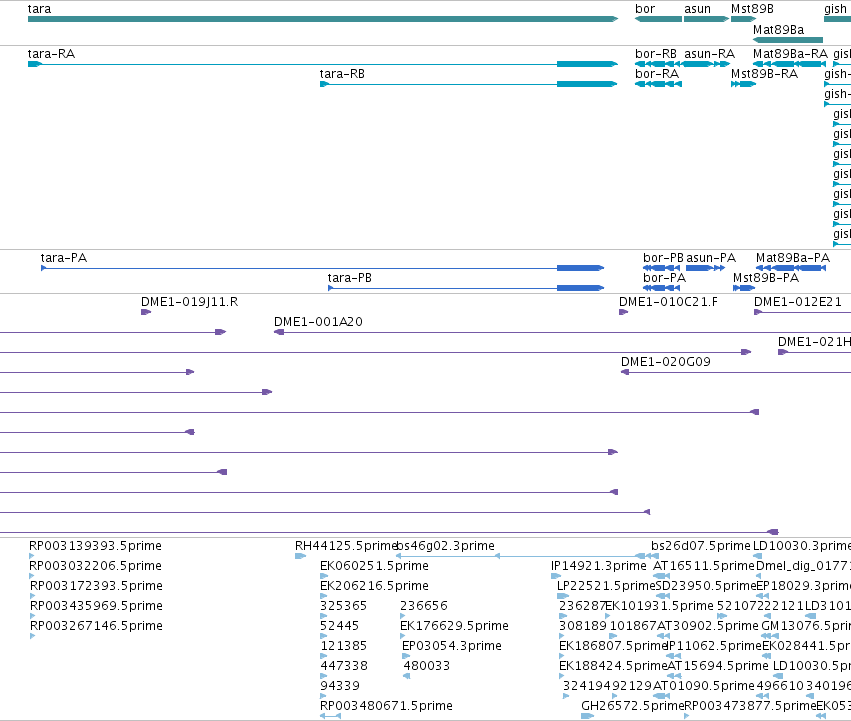The height and width of the screenshot is (721, 851).
Task: Select the EK176629.5prime EST label
Action: click(x=454, y=626)
